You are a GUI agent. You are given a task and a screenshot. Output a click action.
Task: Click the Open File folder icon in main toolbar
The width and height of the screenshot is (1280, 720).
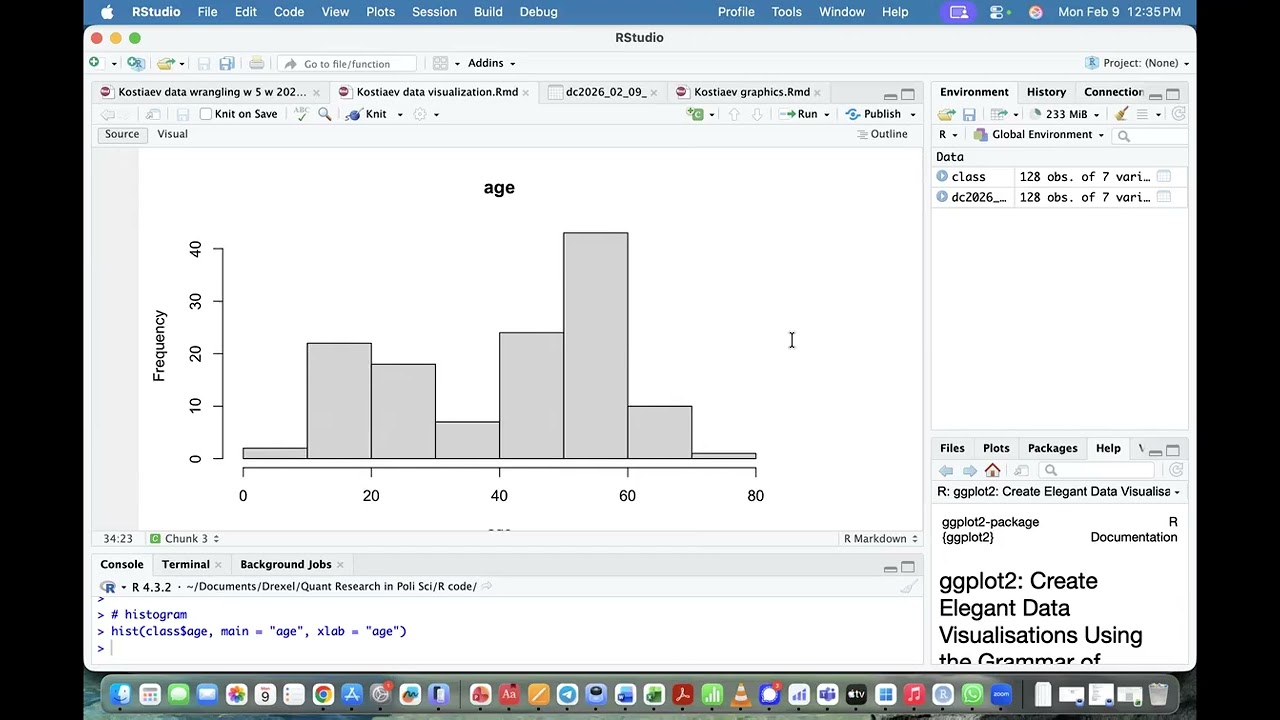tap(165, 63)
